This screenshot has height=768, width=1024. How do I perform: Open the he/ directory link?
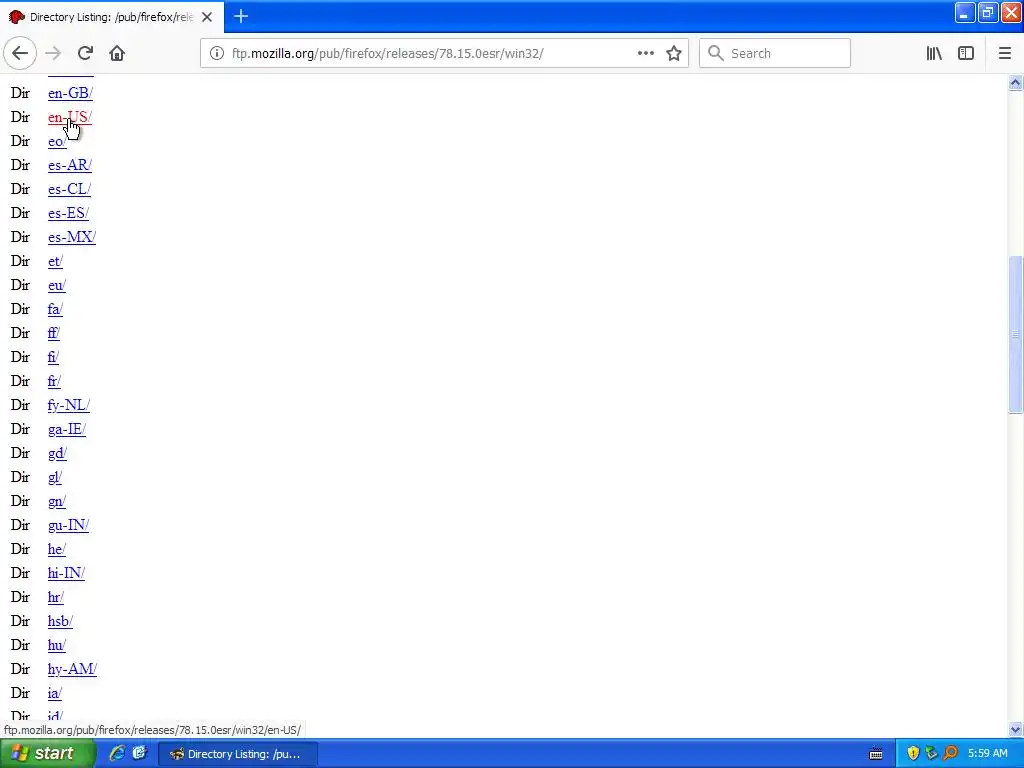coord(57,549)
